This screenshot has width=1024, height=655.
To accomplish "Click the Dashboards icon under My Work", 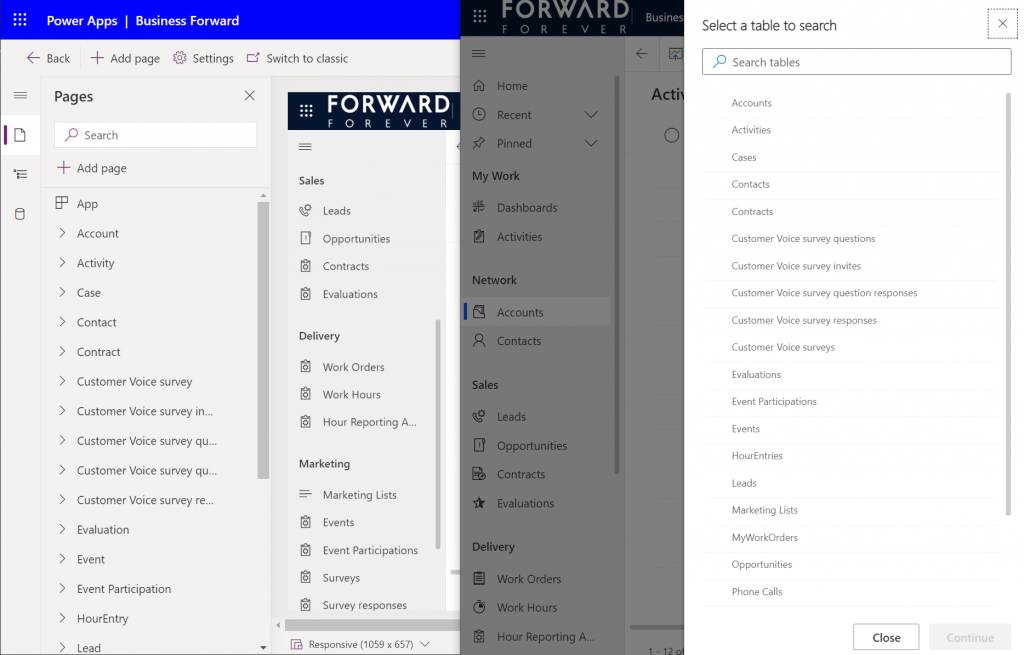I will pyautogui.click(x=479, y=207).
